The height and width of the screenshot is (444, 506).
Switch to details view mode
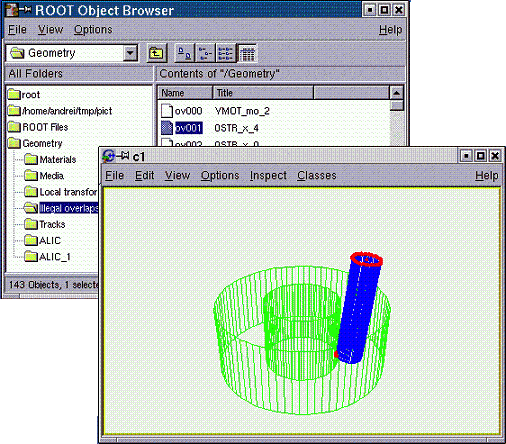tap(247, 53)
